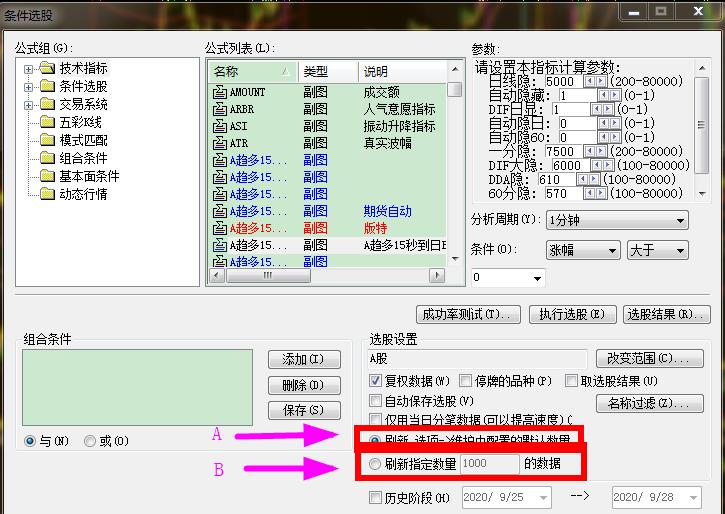Screen dimensions: 725x514
Task: Toggle the 复权数据 checkbox
Action: pos(376,381)
